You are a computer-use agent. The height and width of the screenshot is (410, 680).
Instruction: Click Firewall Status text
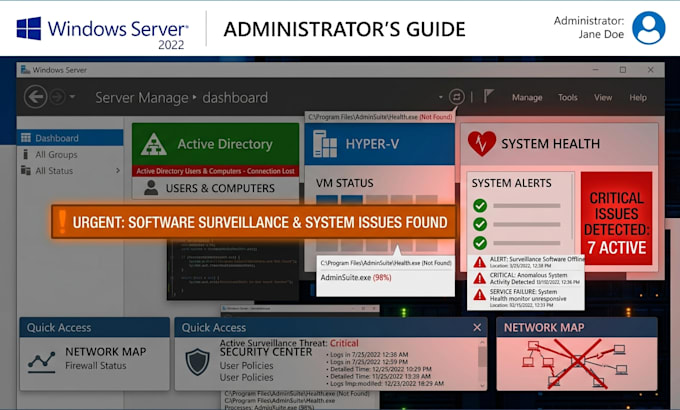(x=96, y=366)
